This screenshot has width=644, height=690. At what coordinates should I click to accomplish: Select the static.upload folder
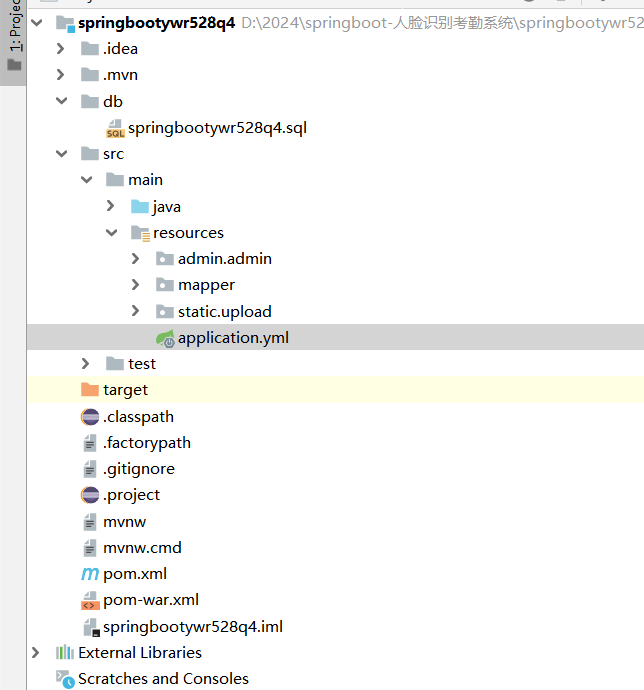pos(224,312)
